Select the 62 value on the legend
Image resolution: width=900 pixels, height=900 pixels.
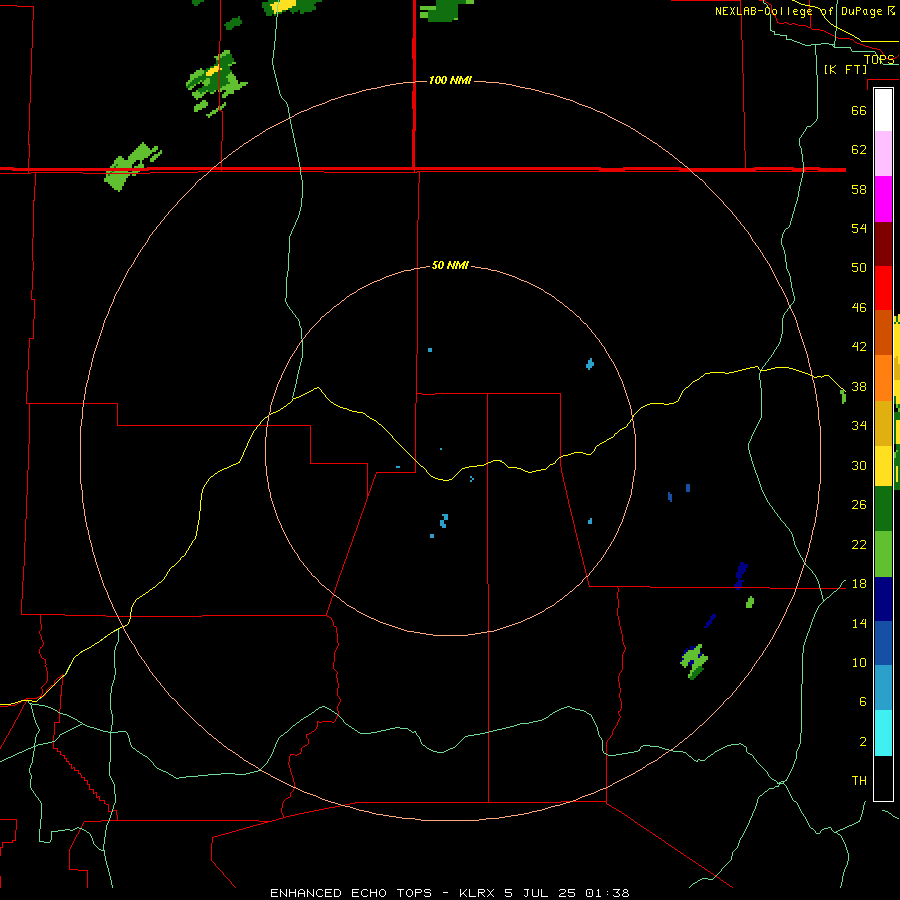tap(859, 150)
